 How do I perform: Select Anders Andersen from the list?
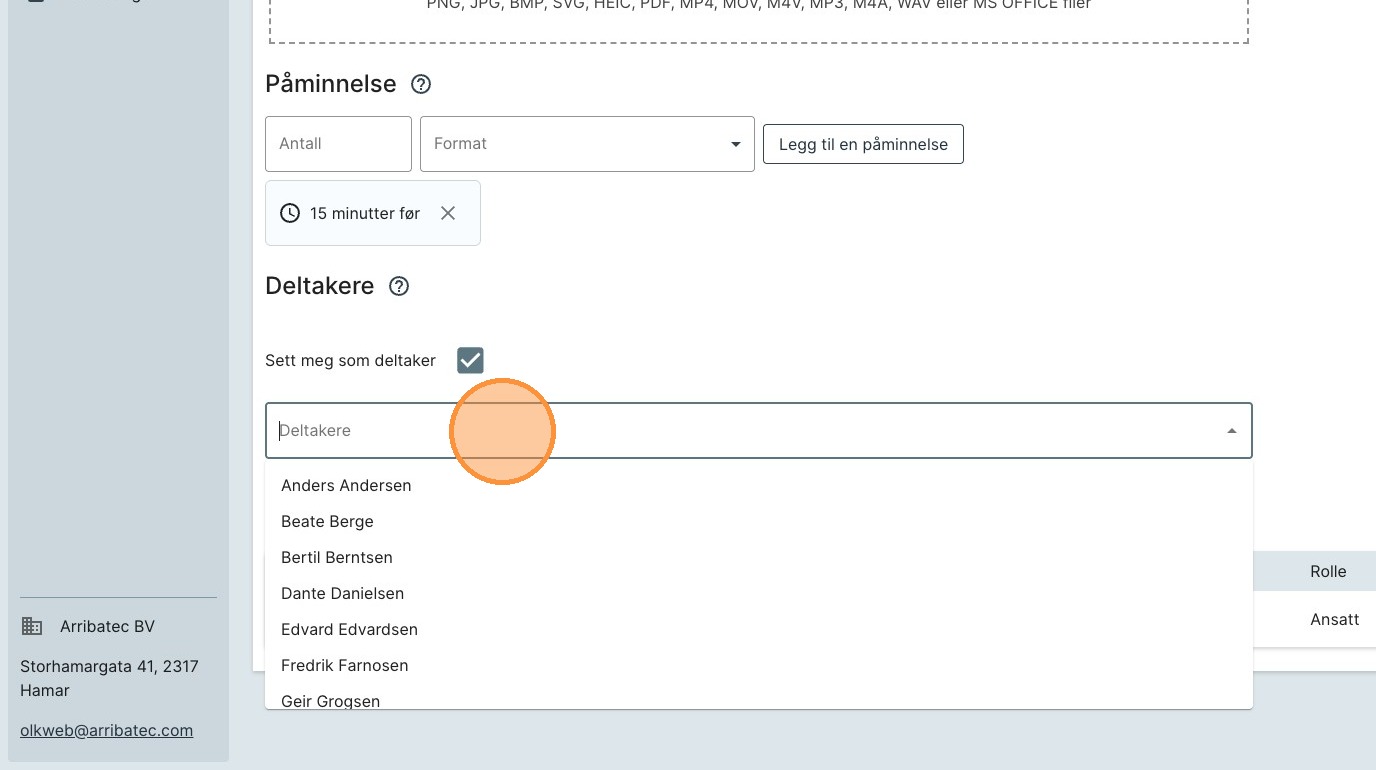tap(346, 486)
